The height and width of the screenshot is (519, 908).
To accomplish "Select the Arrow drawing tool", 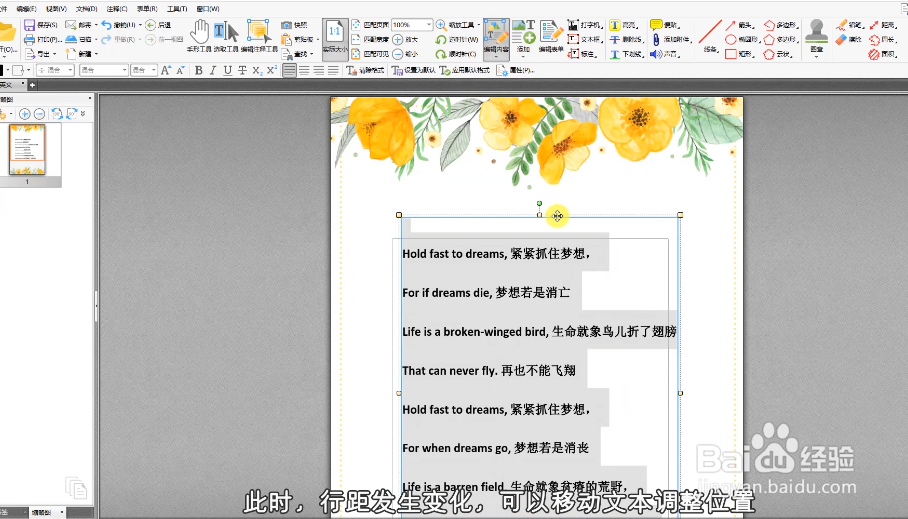I will click(x=741, y=25).
